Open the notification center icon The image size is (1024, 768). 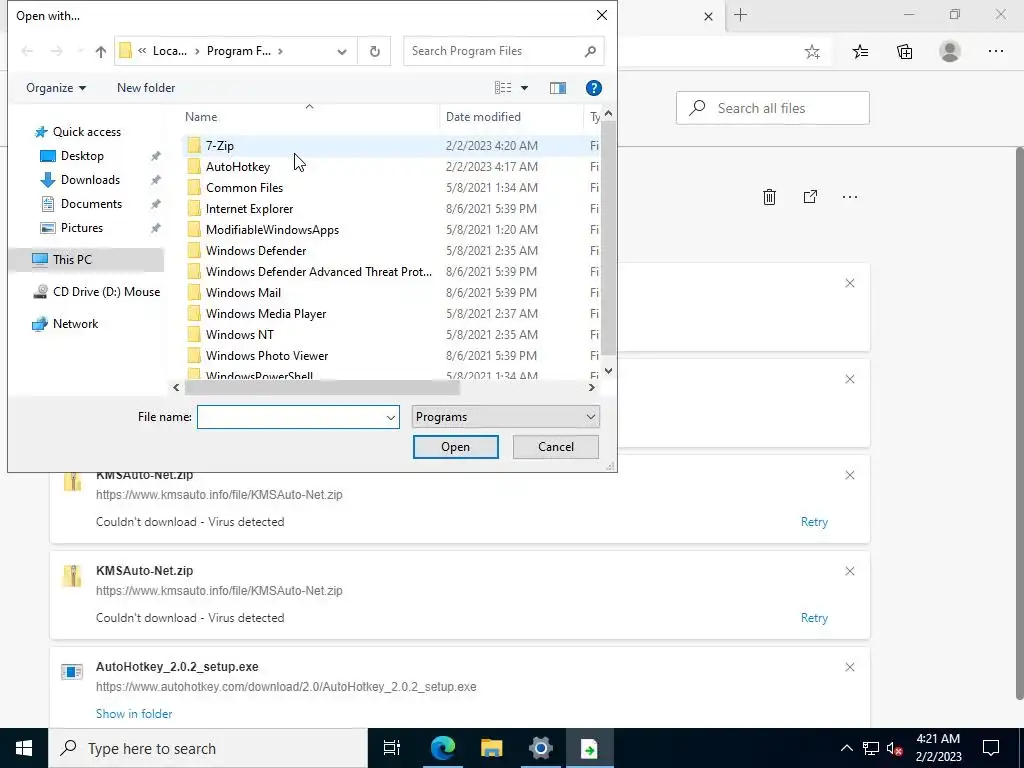991,748
